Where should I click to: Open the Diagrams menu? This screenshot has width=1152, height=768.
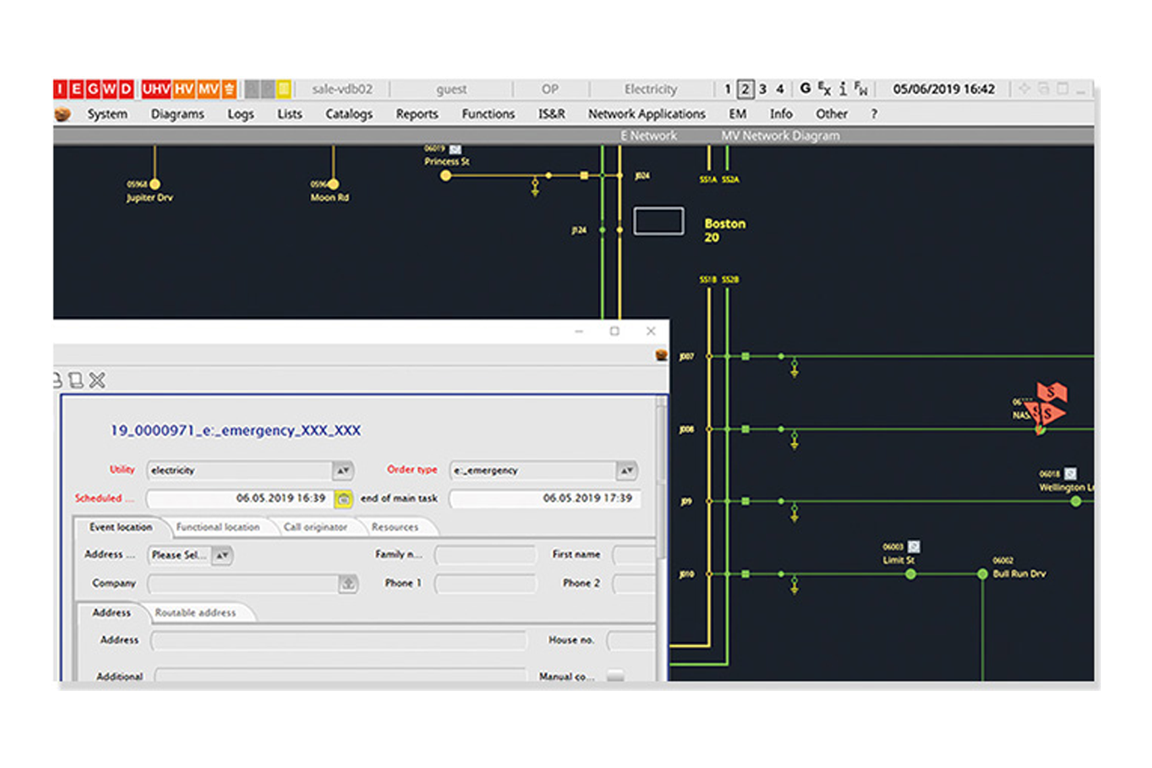coord(178,114)
